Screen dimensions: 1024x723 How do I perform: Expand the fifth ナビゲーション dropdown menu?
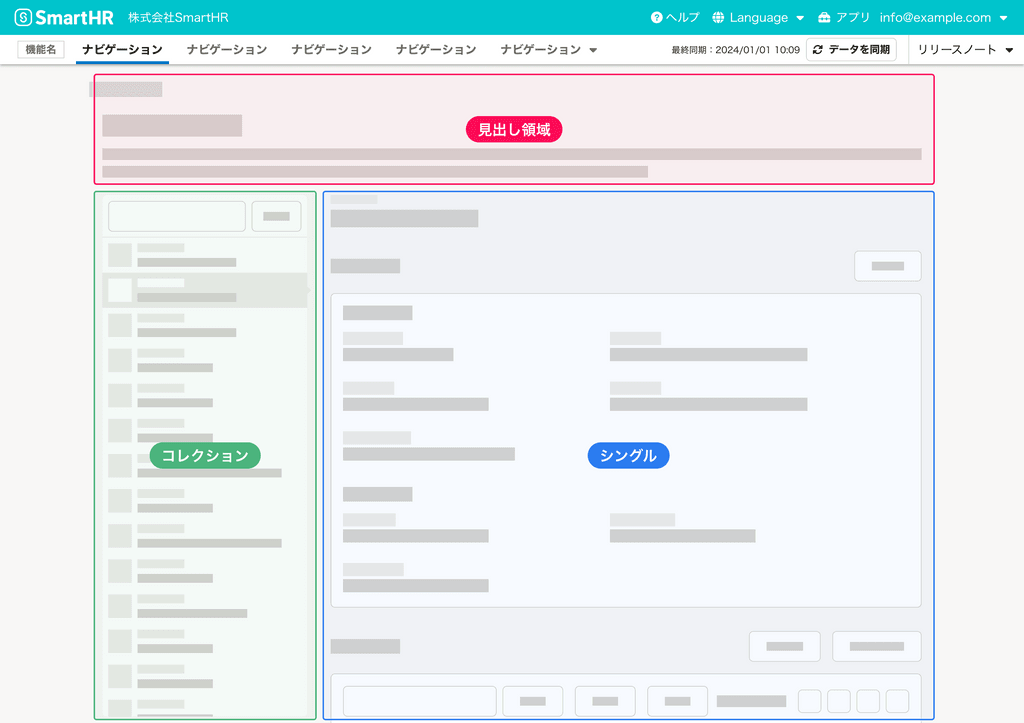click(548, 48)
